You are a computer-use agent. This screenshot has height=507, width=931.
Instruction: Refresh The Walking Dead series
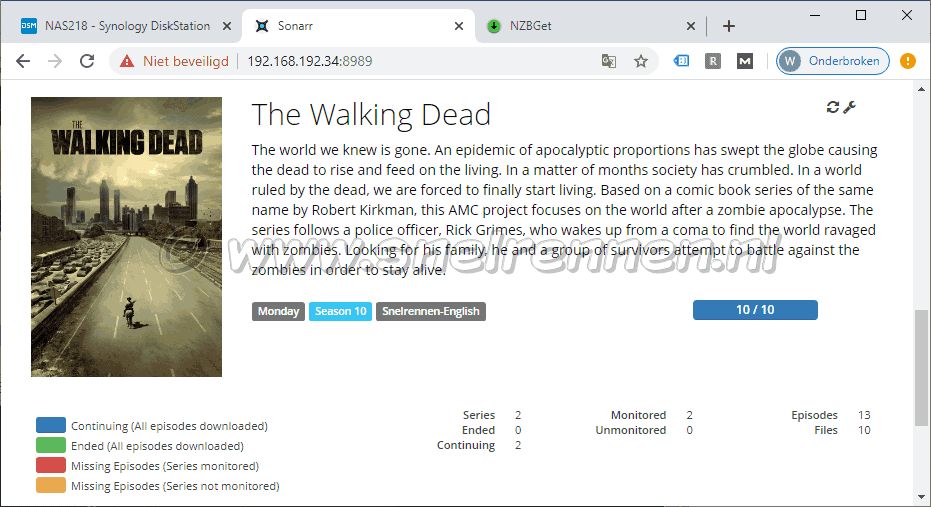[832, 107]
